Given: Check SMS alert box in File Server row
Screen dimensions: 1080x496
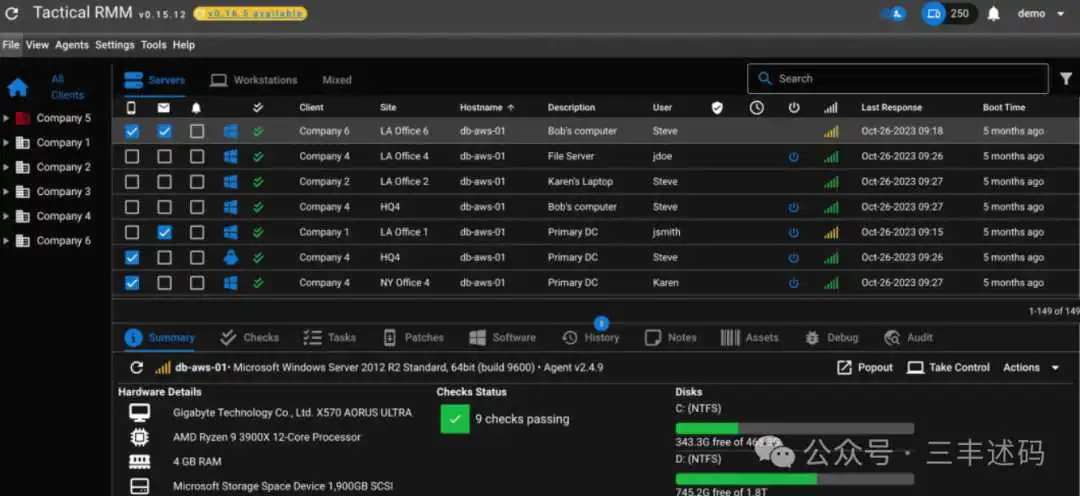Looking at the screenshot, I should (132, 156).
